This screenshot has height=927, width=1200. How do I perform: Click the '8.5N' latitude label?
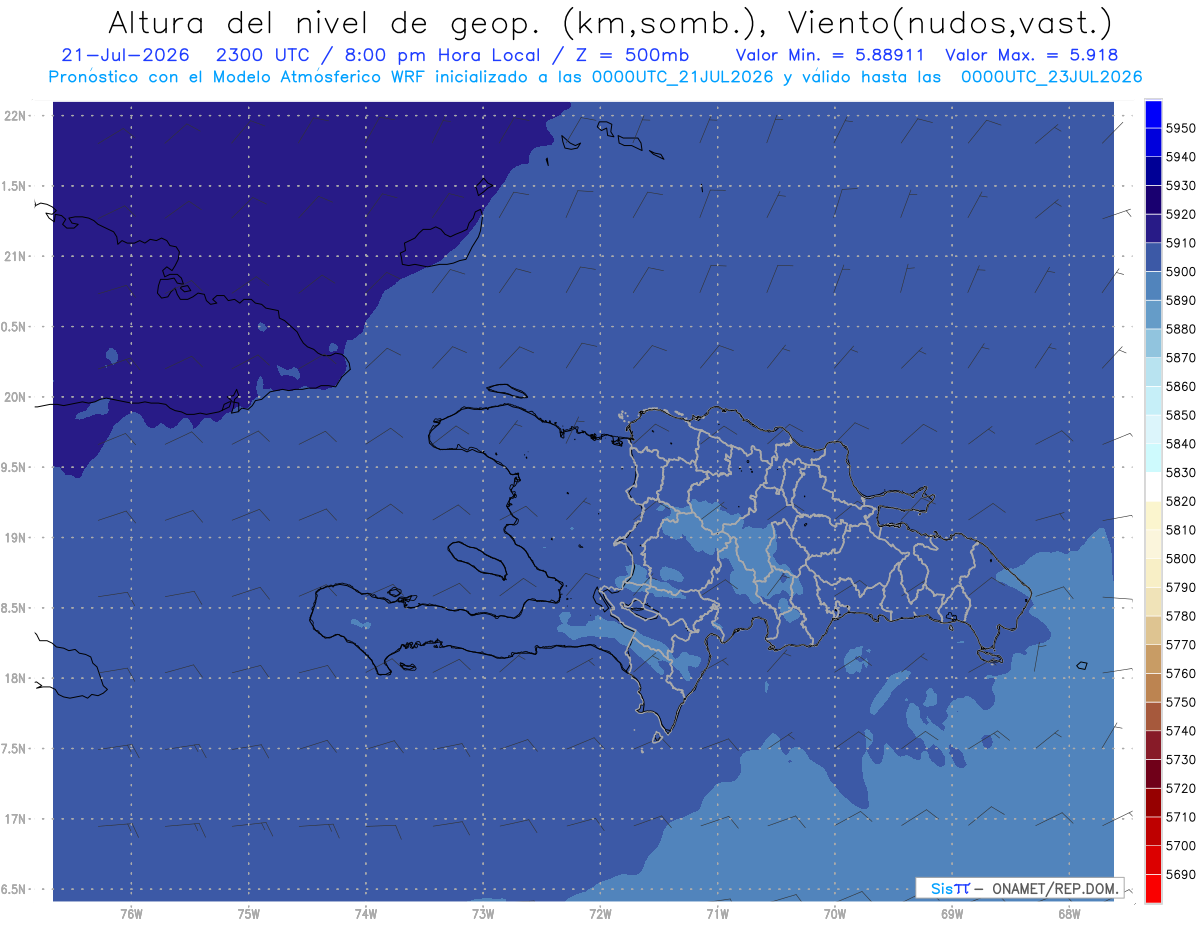pos(15,608)
